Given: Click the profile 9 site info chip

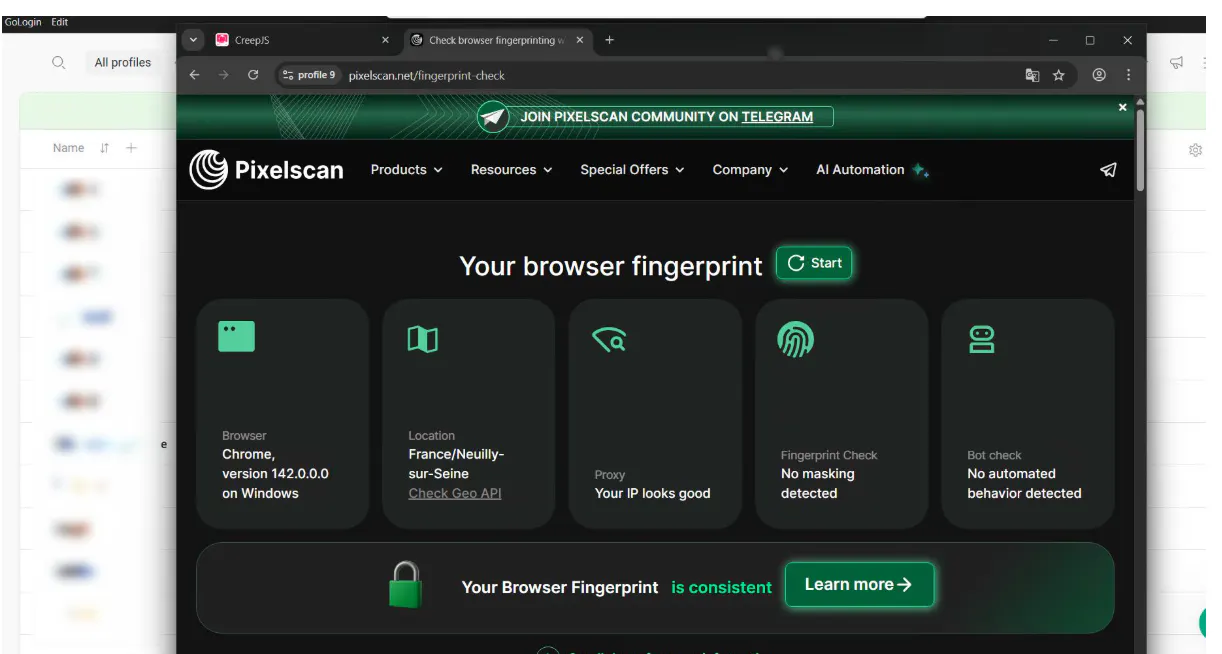Looking at the screenshot, I should (x=309, y=75).
